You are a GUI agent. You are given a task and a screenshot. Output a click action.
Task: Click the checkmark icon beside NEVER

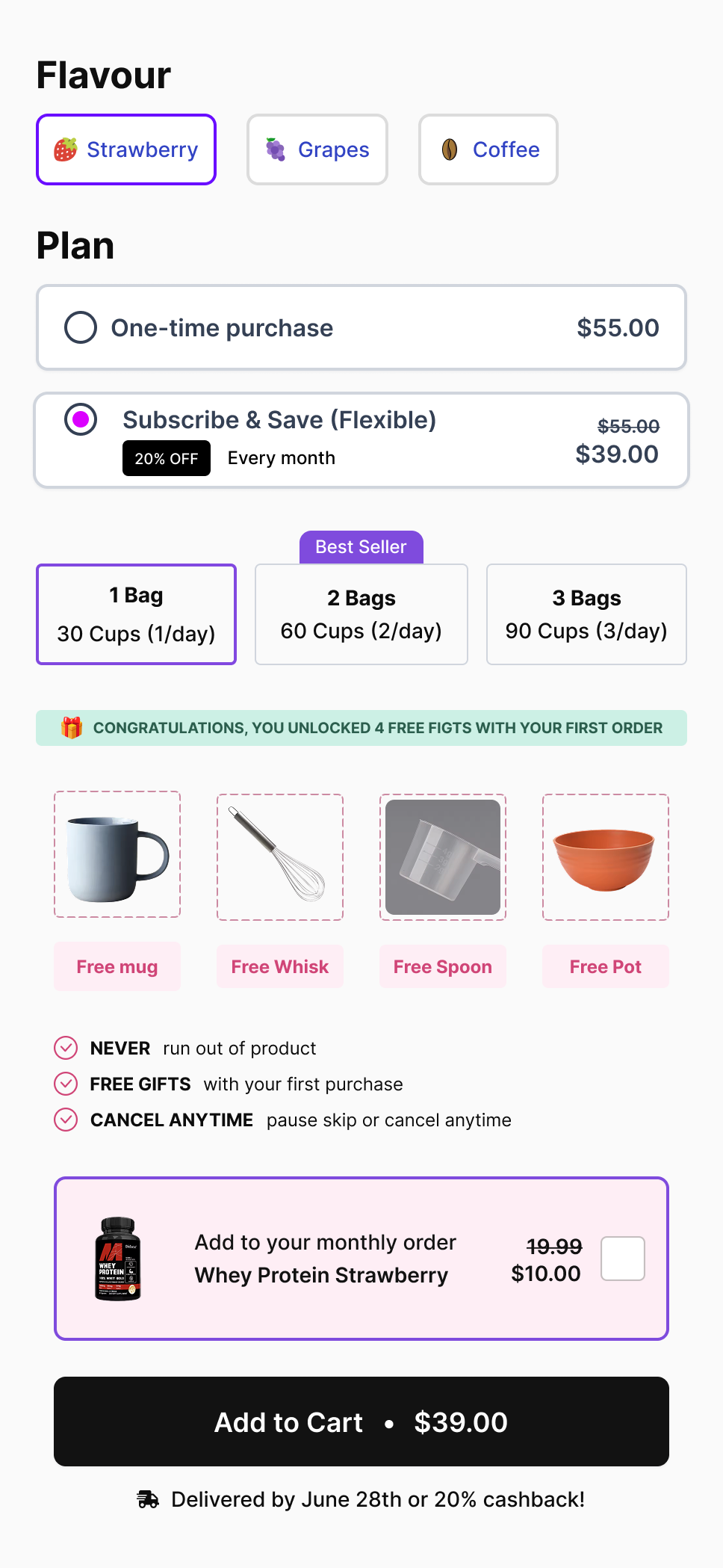[66, 1048]
